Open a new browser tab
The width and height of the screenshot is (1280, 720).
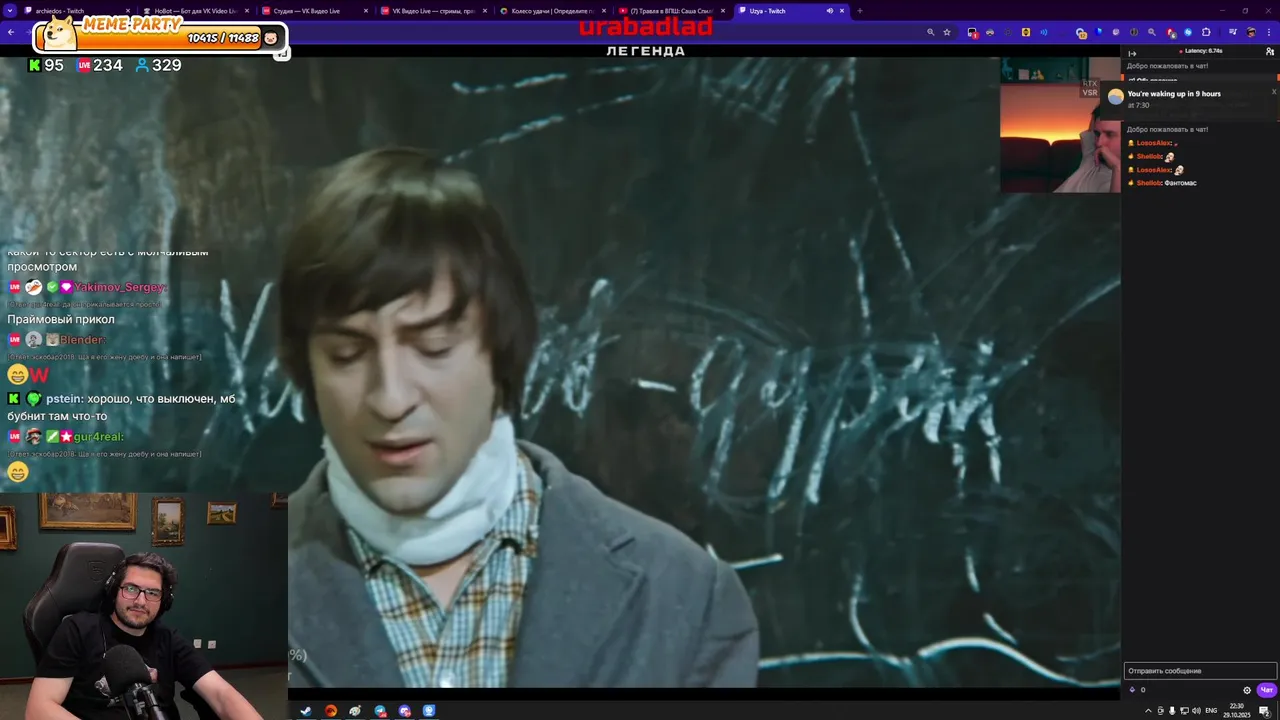(x=860, y=11)
